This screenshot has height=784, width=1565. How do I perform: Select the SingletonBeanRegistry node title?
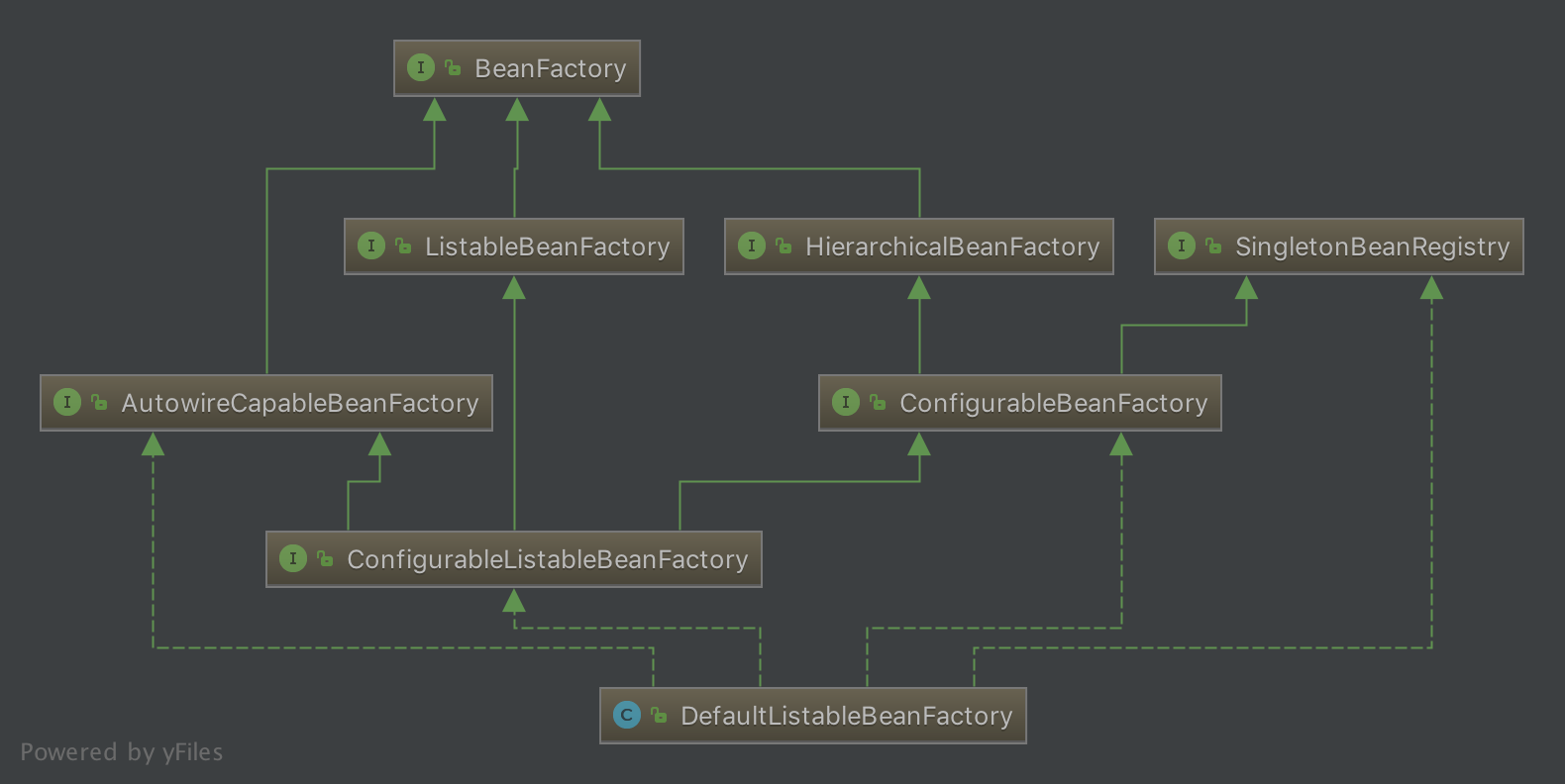pyautogui.click(x=1372, y=246)
